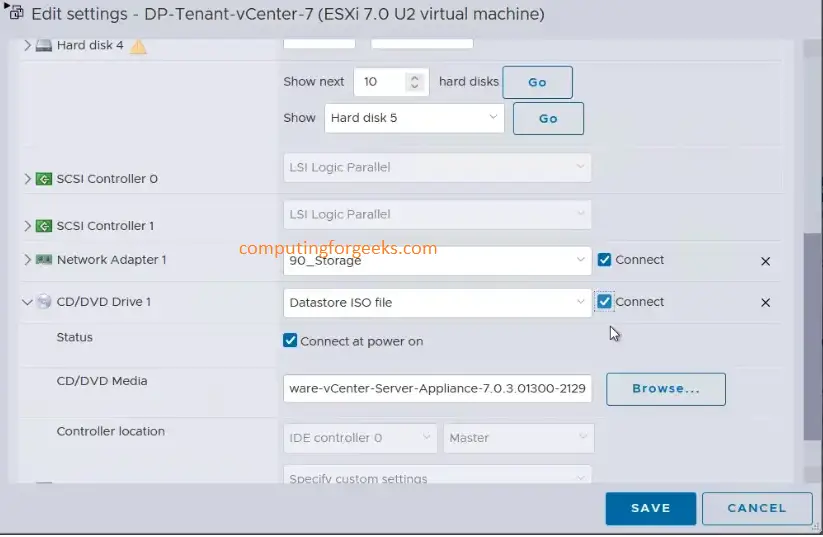
Task: Click the CD/DVD Media path field
Action: point(437,388)
